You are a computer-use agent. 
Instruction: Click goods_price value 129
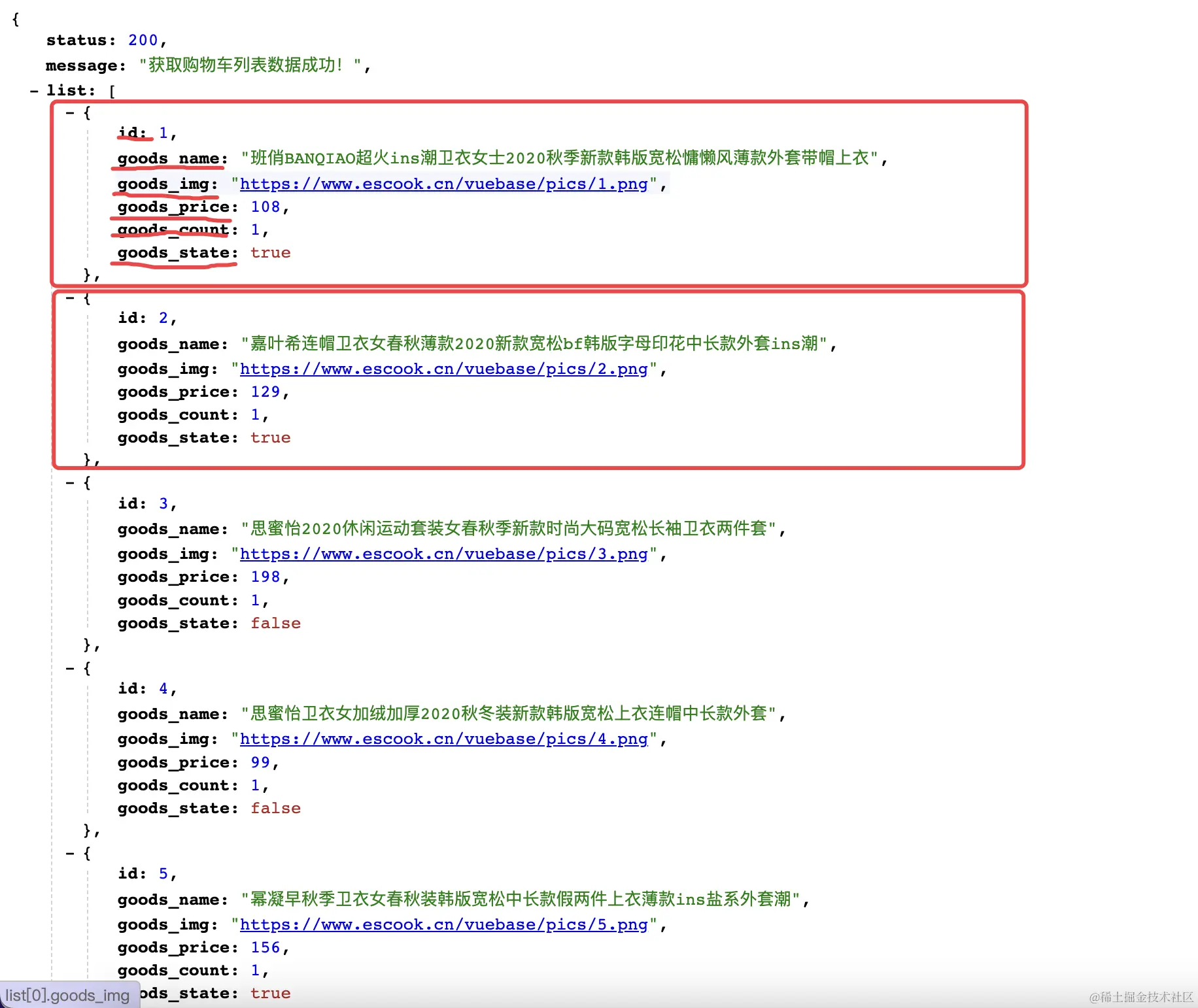point(265,392)
